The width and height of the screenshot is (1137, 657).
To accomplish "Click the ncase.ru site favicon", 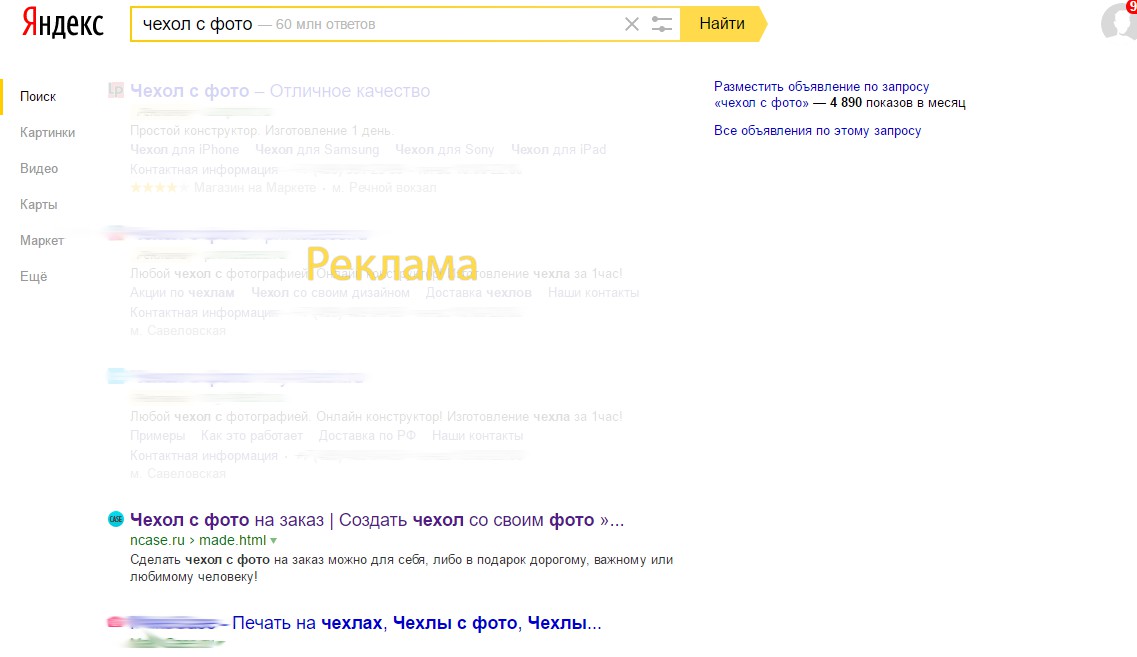I will [116, 518].
